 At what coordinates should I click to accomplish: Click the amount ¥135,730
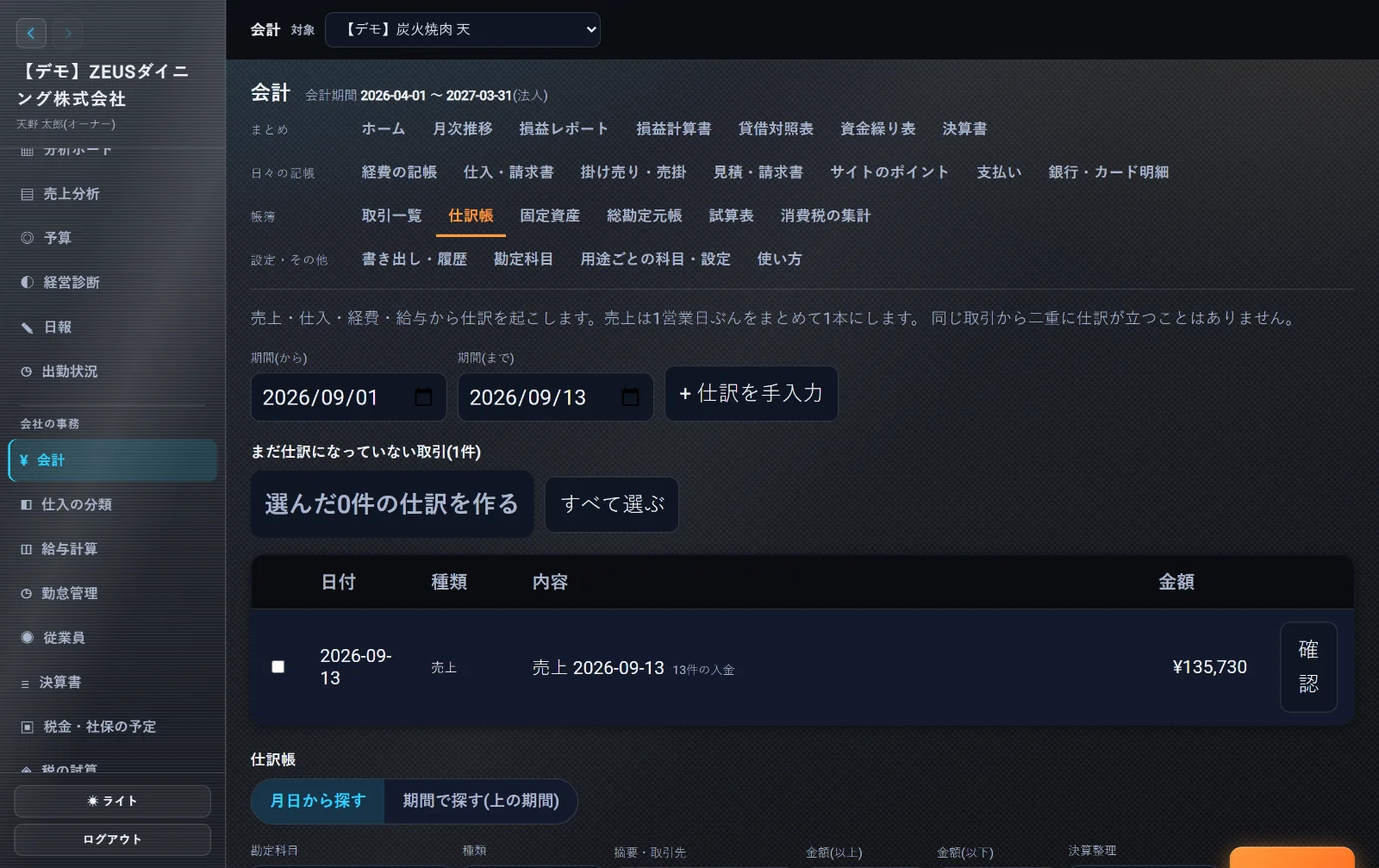pyautogui.click(x=1209, y=667)
